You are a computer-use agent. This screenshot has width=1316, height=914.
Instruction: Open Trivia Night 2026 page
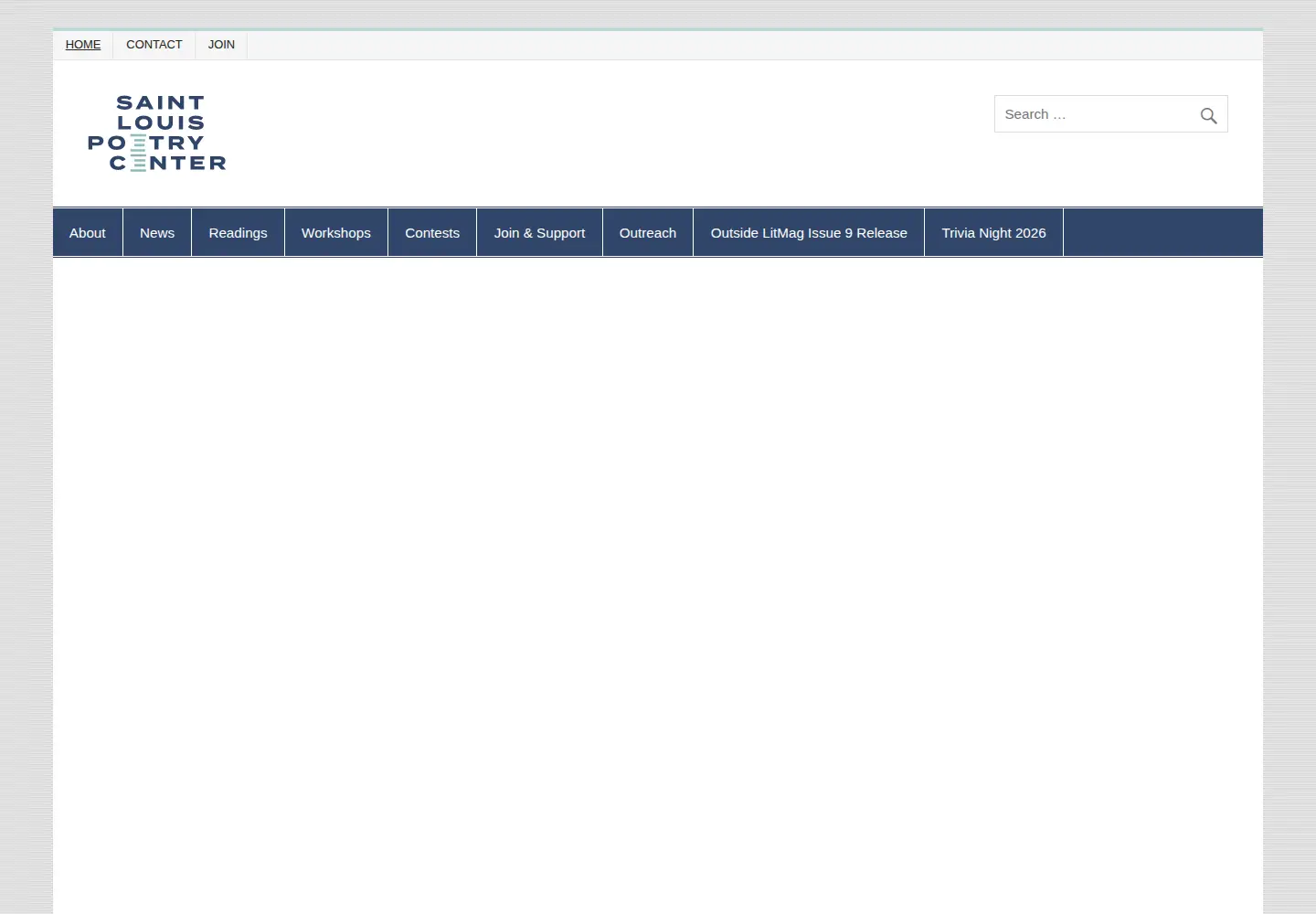point(993,233)
